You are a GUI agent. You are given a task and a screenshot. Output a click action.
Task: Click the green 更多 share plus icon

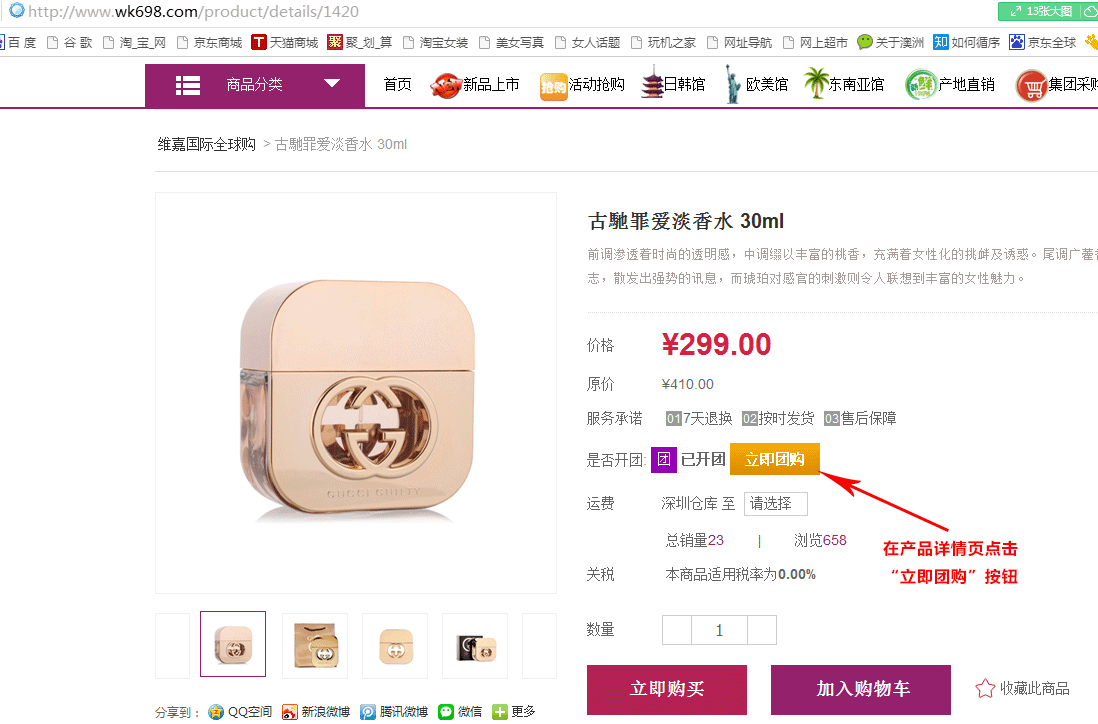point(499,712)
